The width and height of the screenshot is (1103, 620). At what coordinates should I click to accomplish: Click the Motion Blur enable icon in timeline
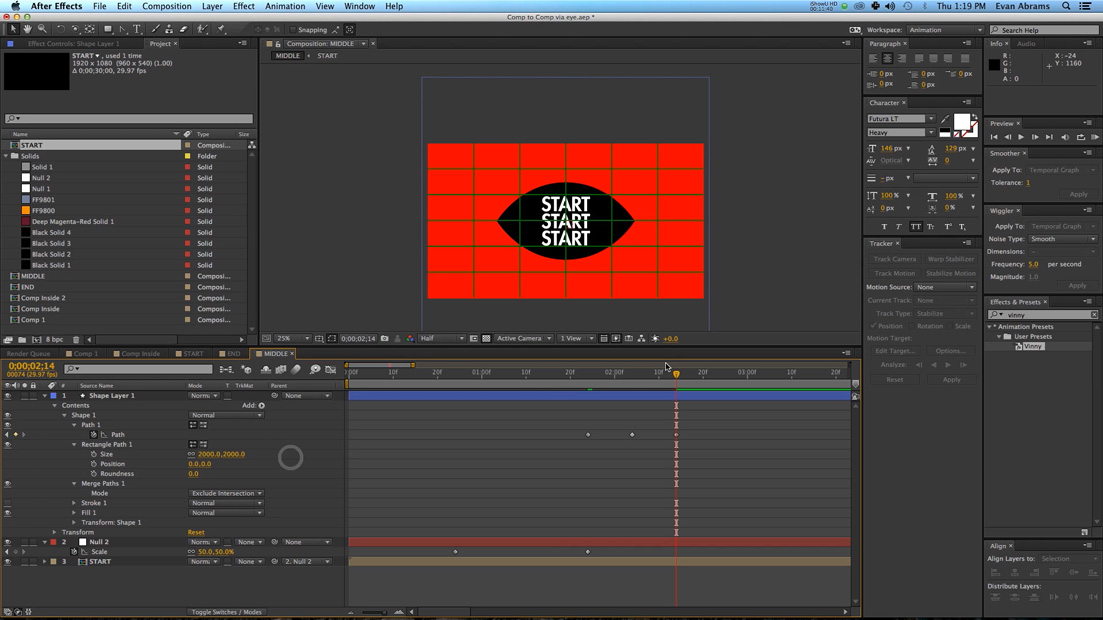(x=296, y=370)
